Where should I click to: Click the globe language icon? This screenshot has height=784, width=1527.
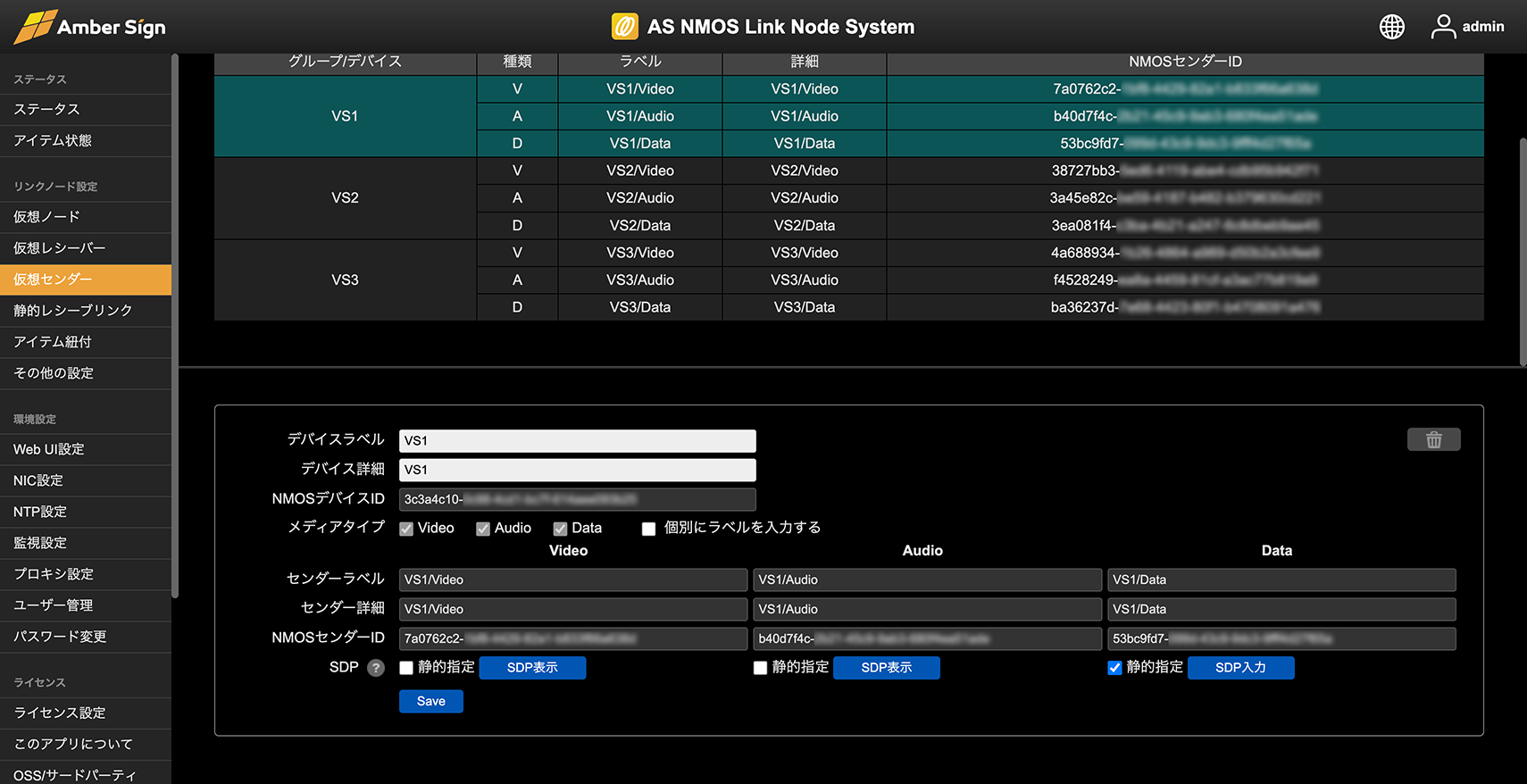(x=1391, y=27)
